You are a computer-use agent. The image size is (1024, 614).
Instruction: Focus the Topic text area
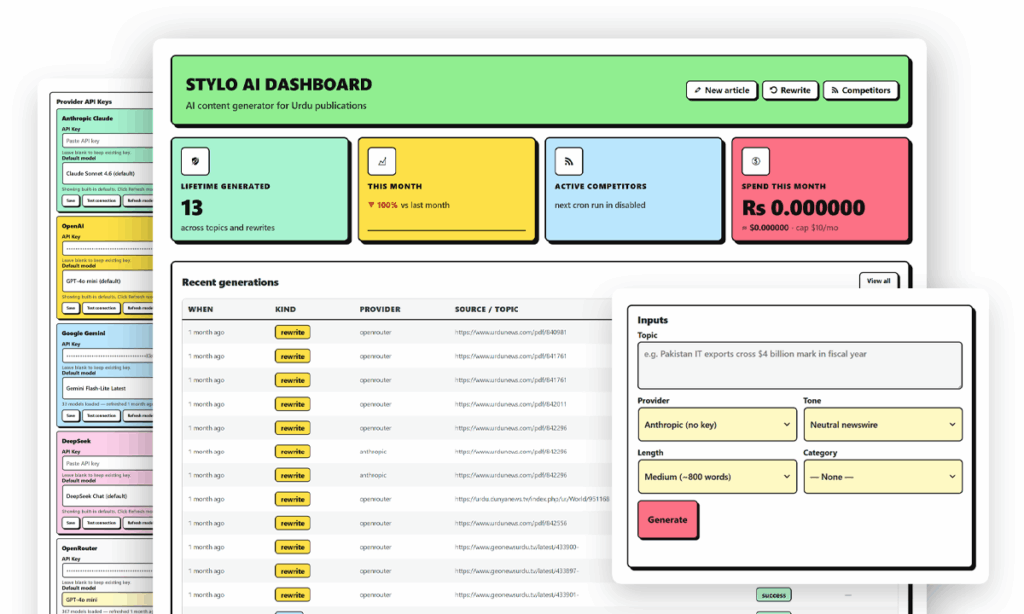[x=799, y=365]
